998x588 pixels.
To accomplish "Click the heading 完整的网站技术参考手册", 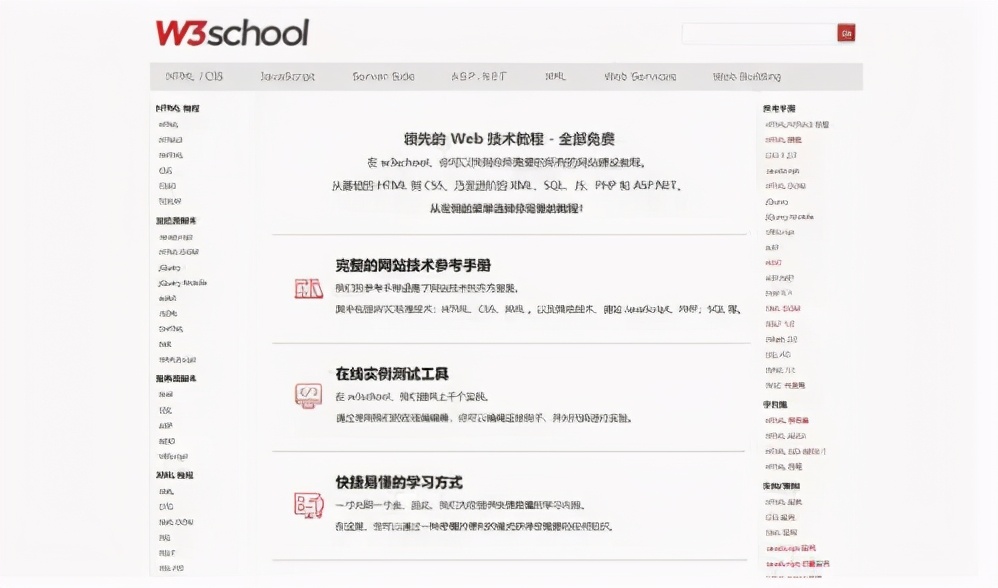I will tap(413, 265).
